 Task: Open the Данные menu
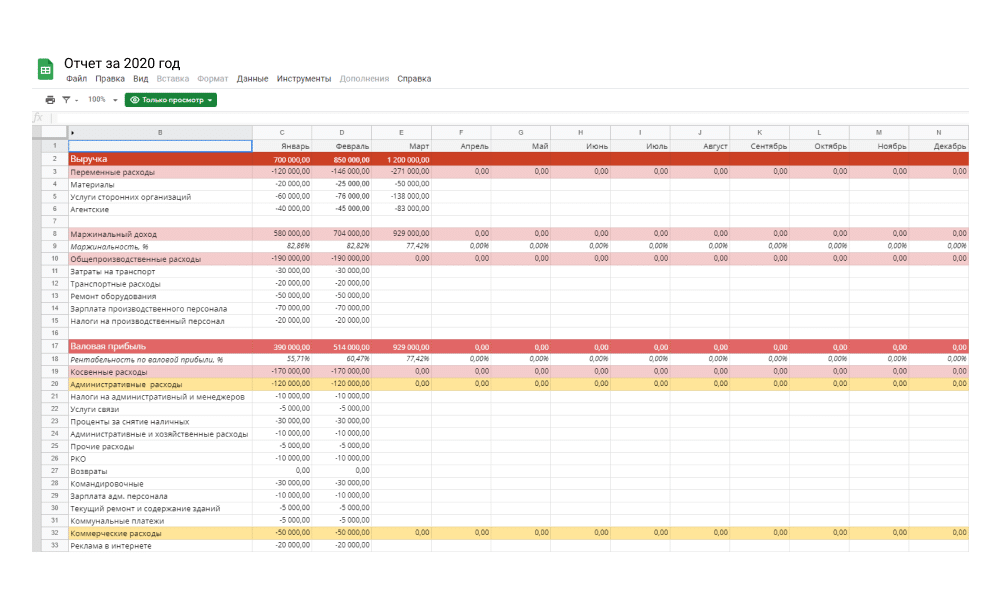tap(253, 78)
